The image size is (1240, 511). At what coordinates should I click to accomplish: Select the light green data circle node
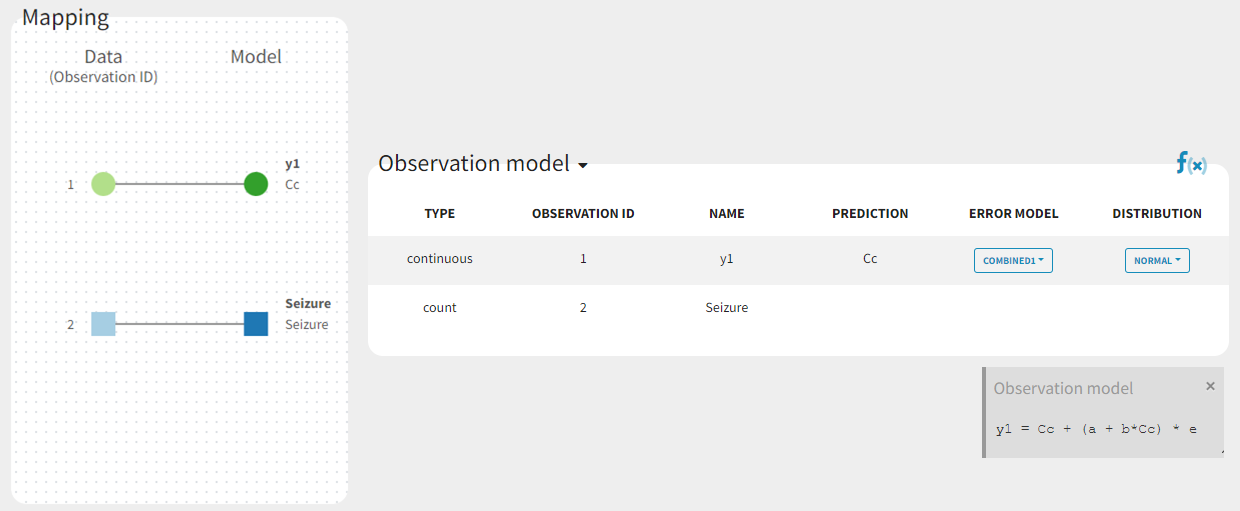103,184
